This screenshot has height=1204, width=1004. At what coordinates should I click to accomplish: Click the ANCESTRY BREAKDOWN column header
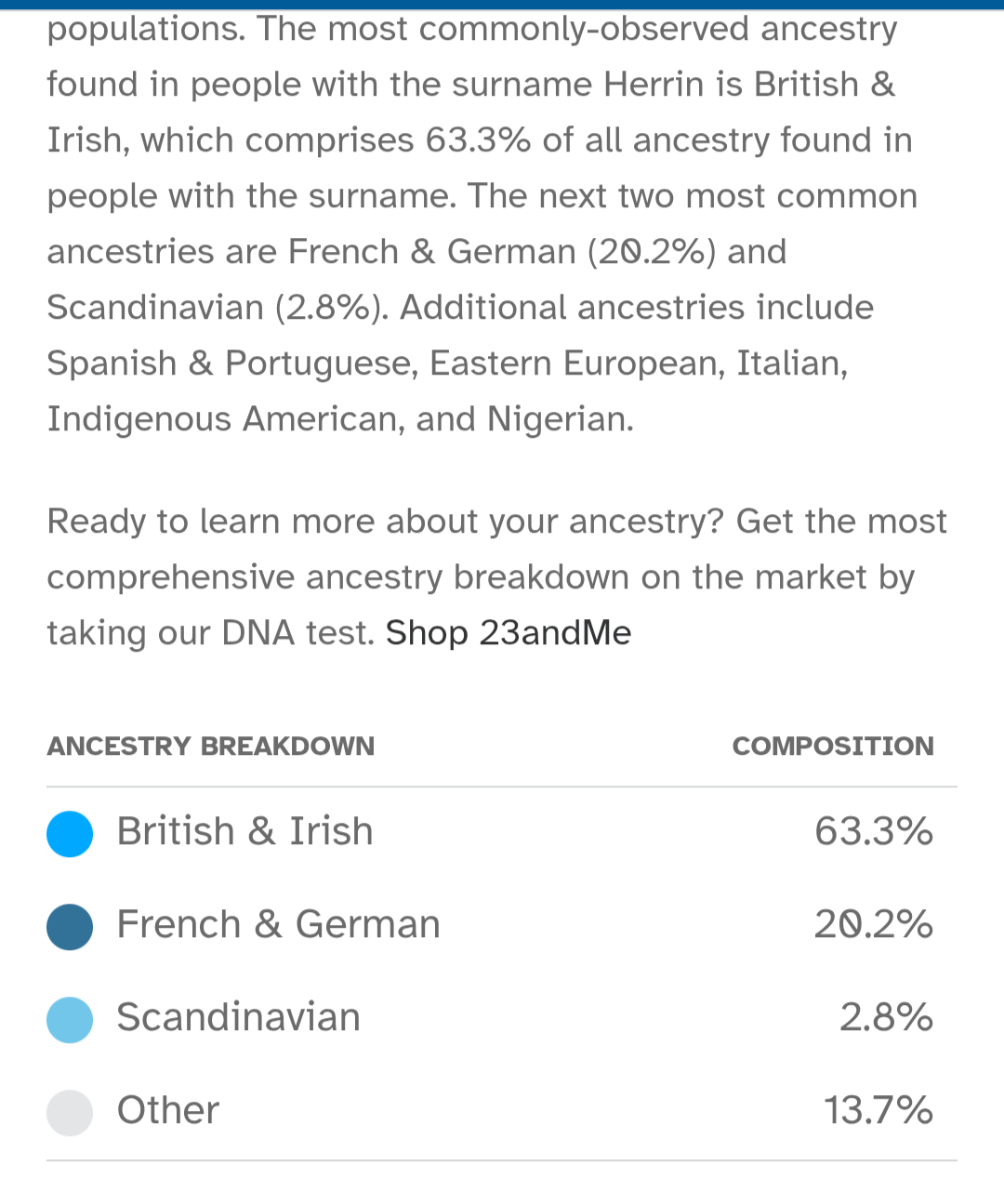point(211,746)
